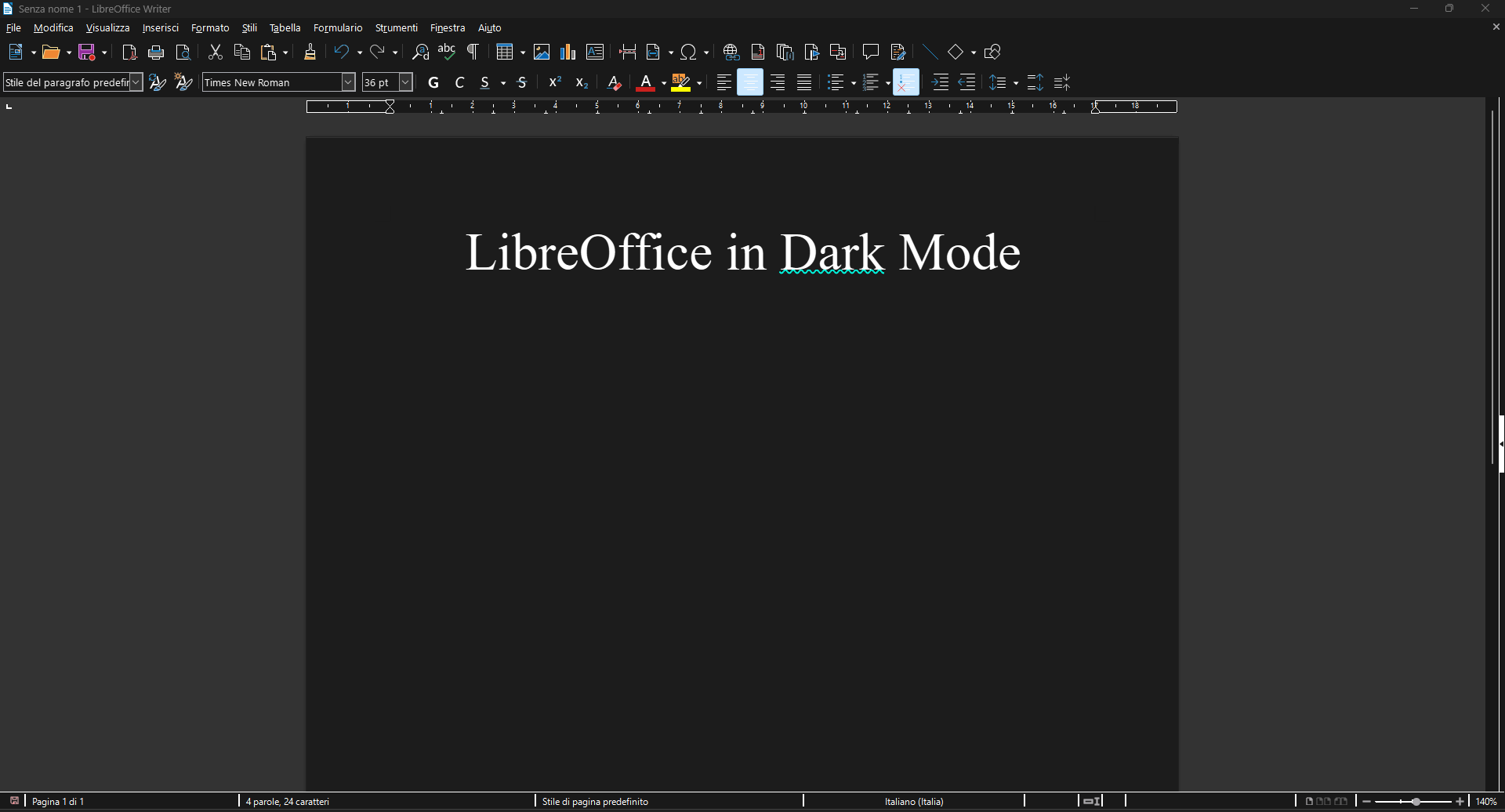1505x812 pixels.
Task: Click zoom out minus button
Action: [x=1367, y=802]
